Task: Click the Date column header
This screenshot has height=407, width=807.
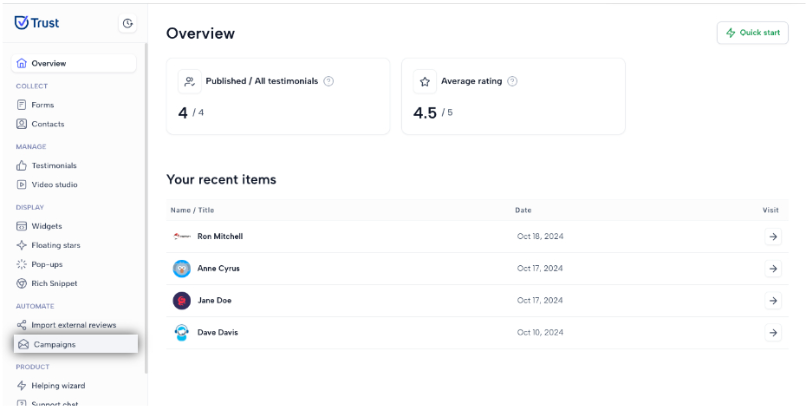Action: 523,210
